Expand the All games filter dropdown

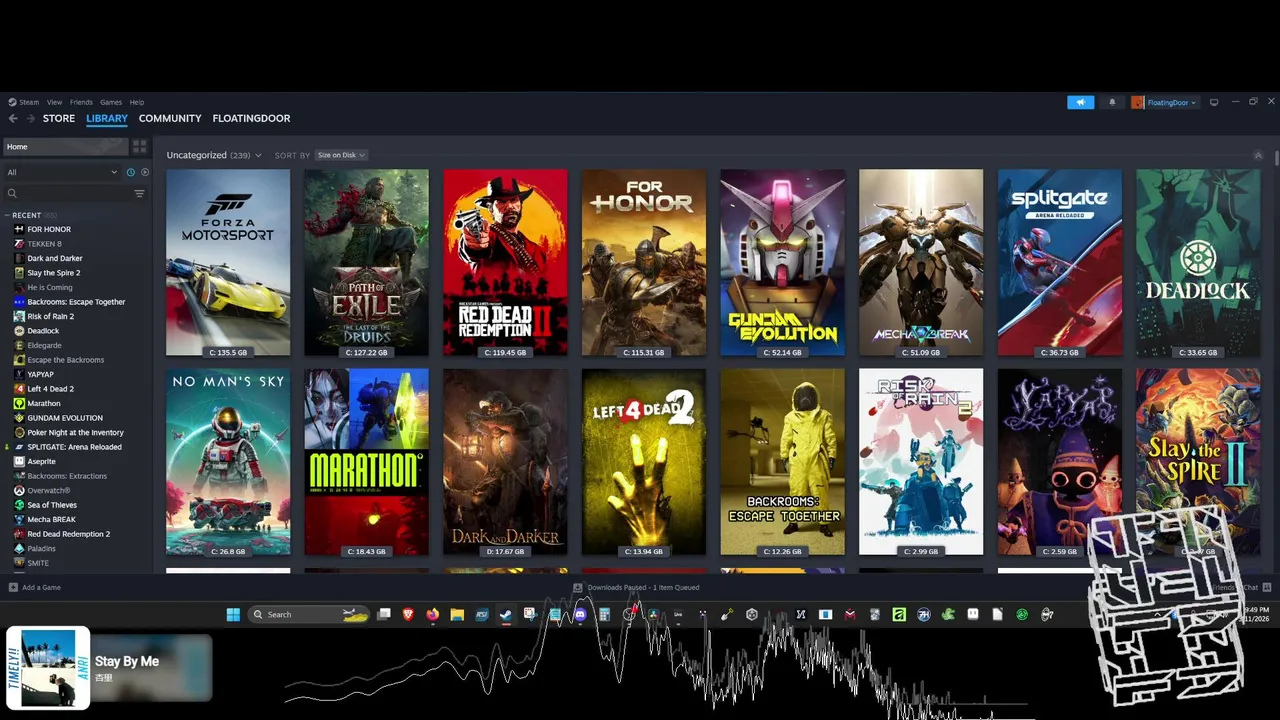62,172
